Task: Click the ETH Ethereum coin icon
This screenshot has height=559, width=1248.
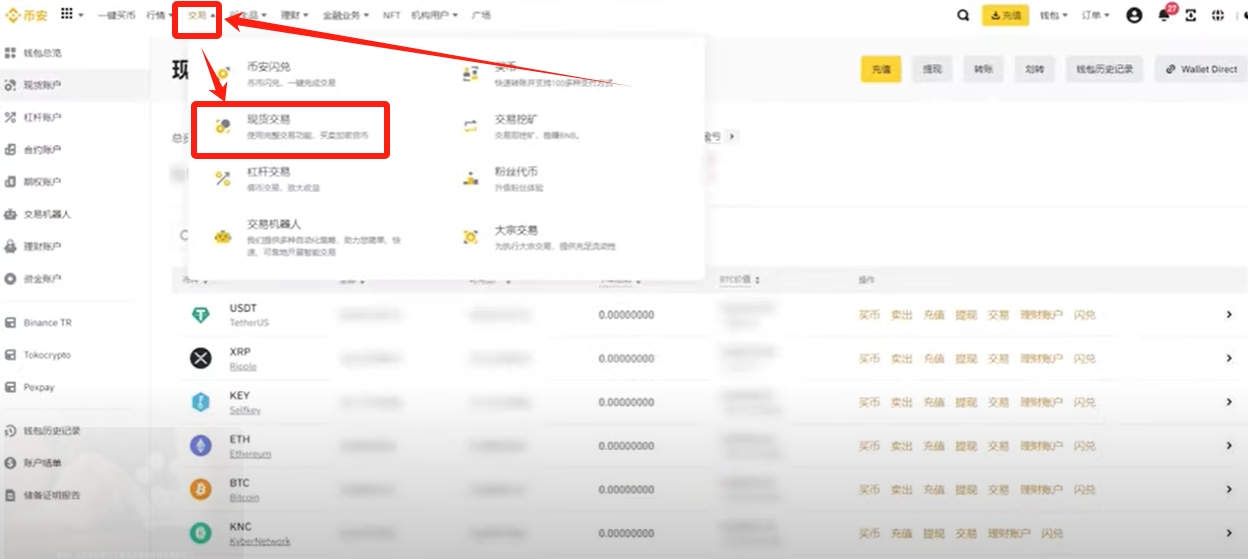Action: (201, 445)
